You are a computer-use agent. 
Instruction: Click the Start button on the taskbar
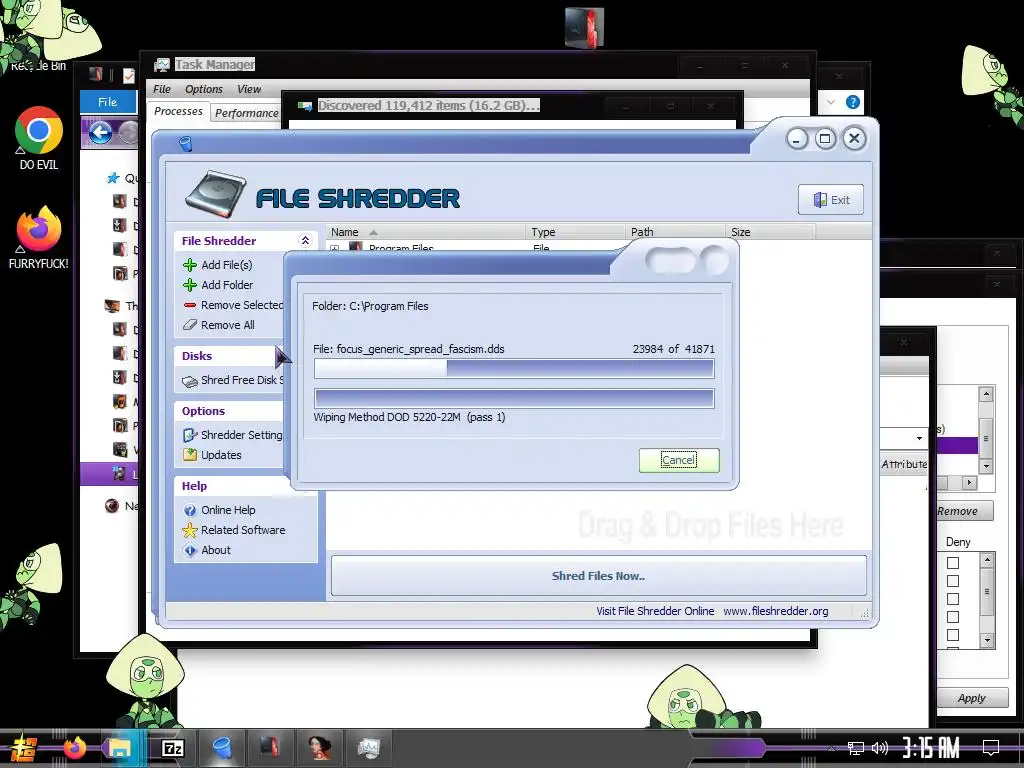(x=22, y=748)
